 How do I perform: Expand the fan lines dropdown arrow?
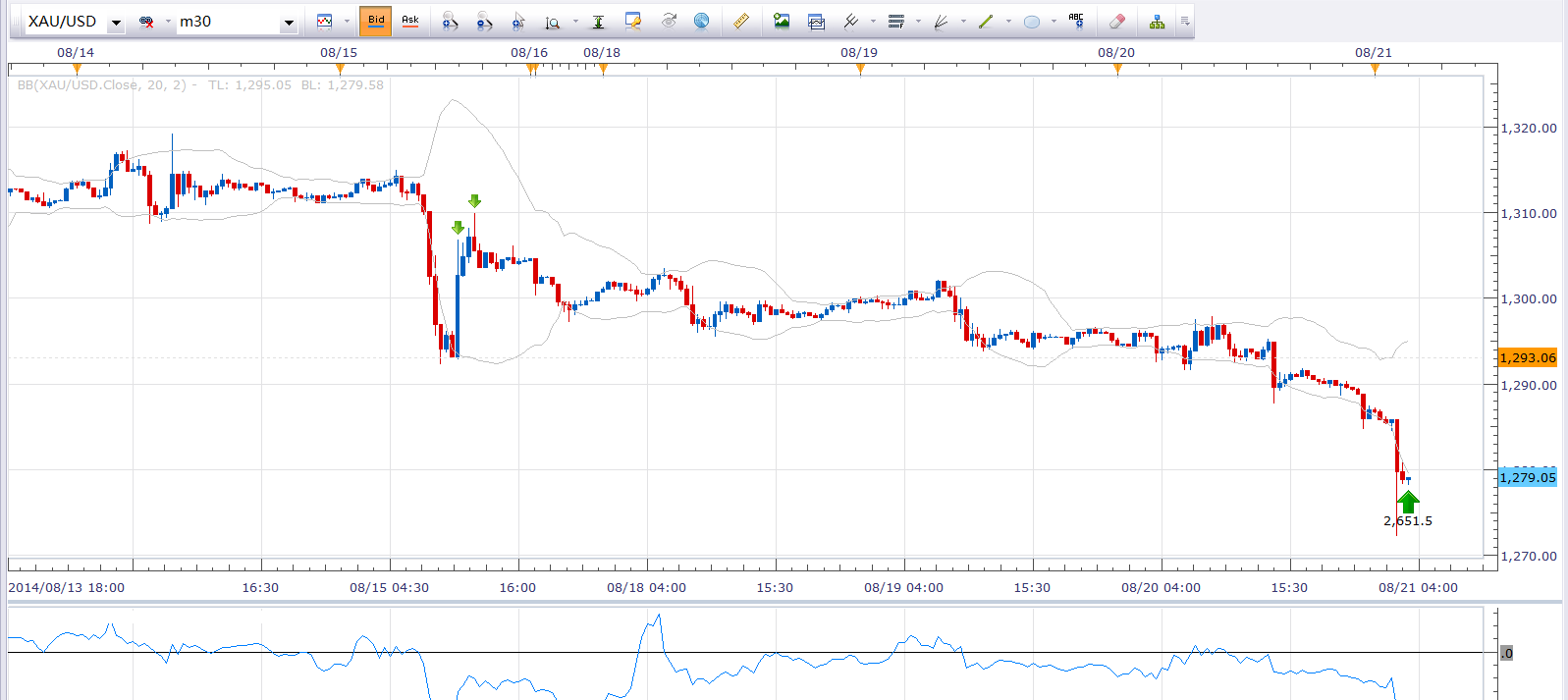[x=963, y=22]
